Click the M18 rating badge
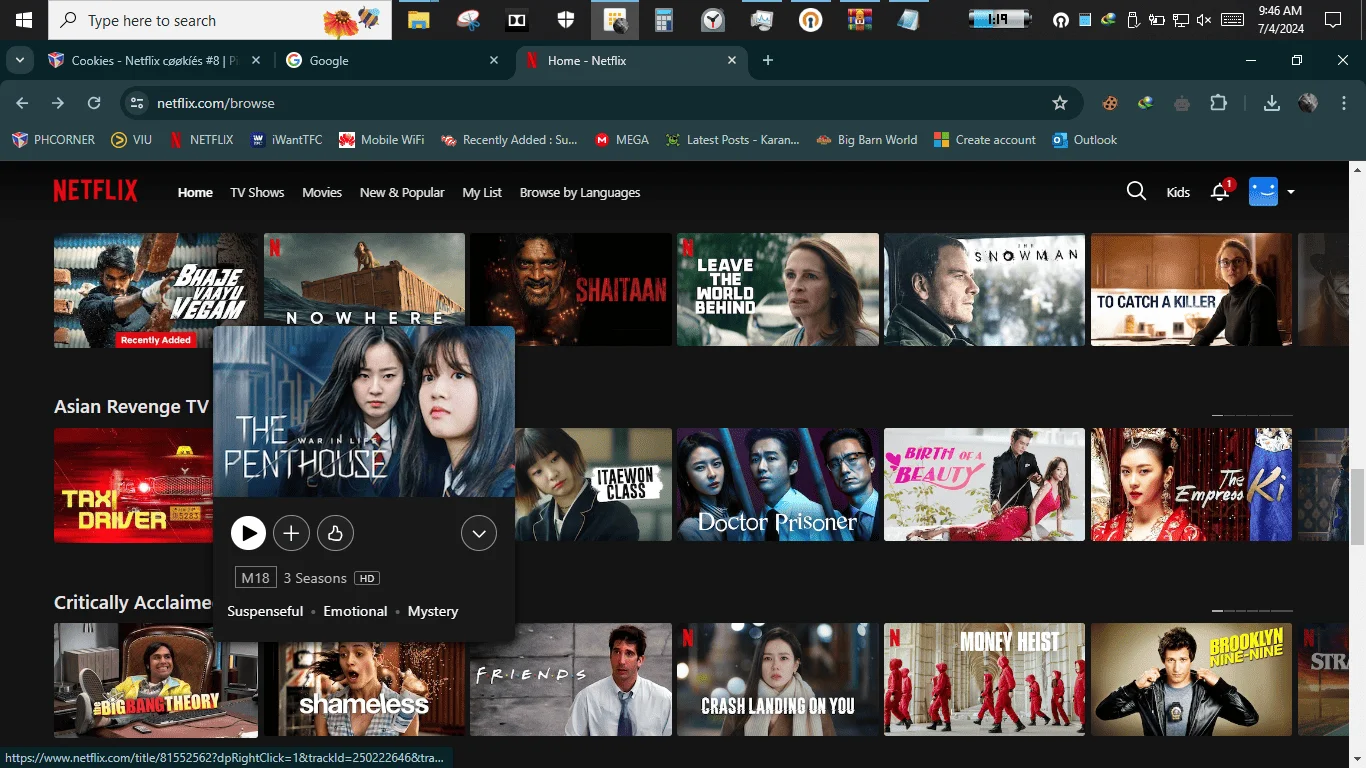Screen dimensions: 1366x768 pos(255,578)
